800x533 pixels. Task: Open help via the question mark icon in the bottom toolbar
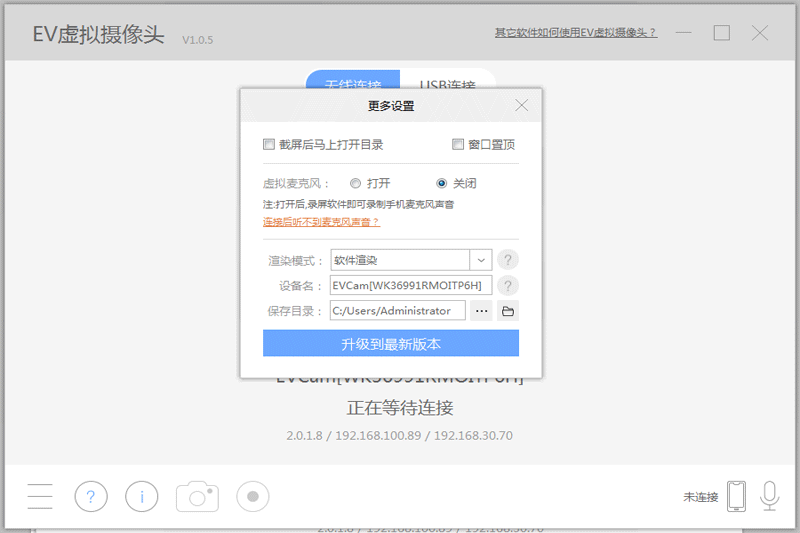coord(91,496)
